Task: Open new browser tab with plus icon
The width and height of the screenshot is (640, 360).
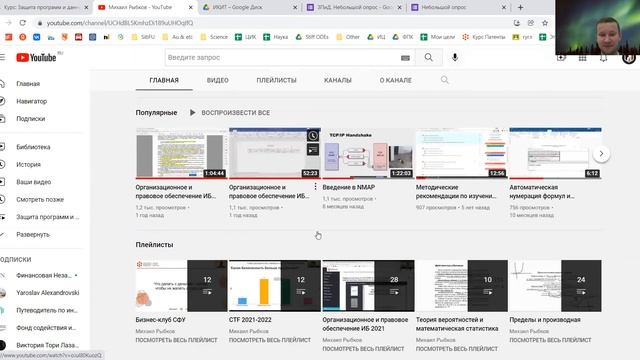Action: pos(520,7)
